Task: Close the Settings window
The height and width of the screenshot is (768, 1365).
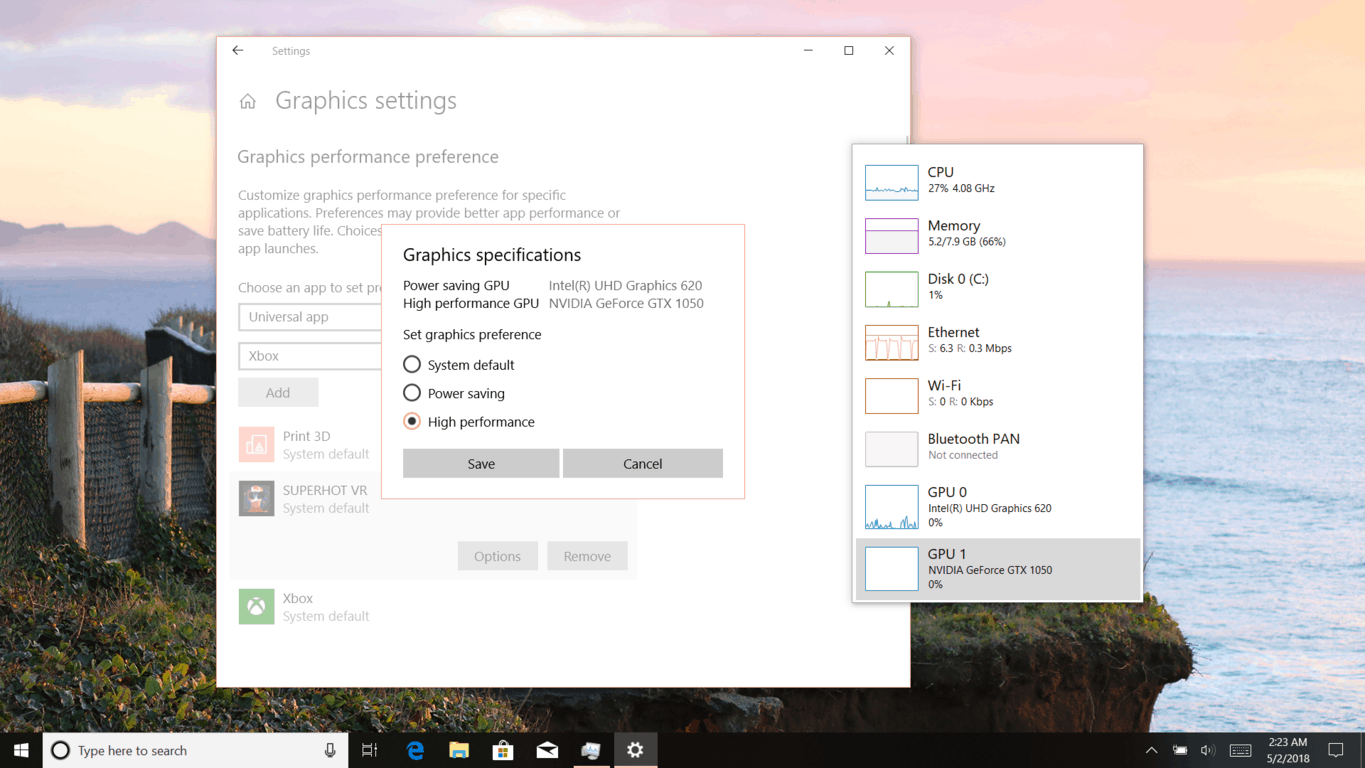Action: pos(889,50)
